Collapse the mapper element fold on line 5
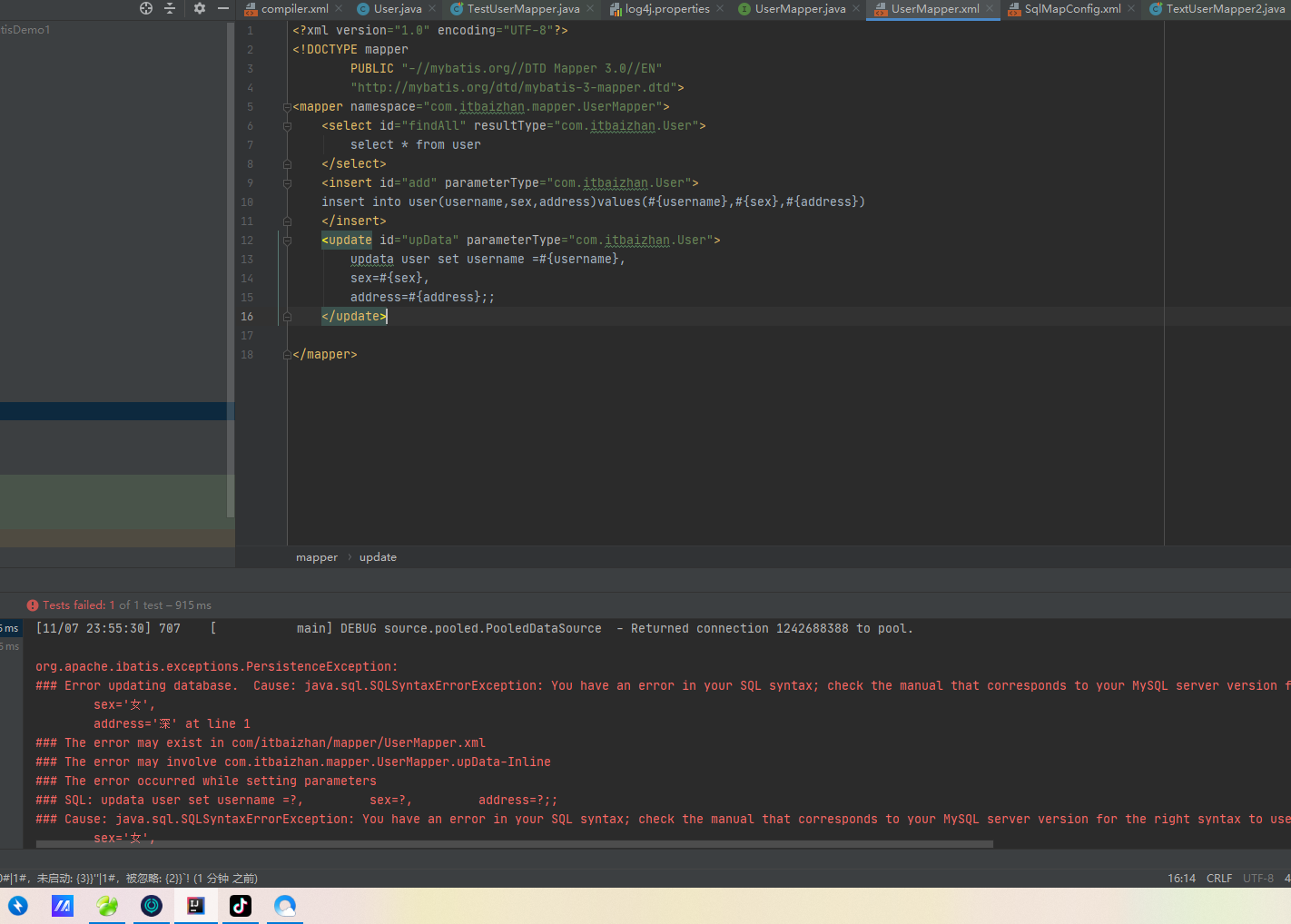This screenshot has width=1291, height=924. tap(287, 107)
